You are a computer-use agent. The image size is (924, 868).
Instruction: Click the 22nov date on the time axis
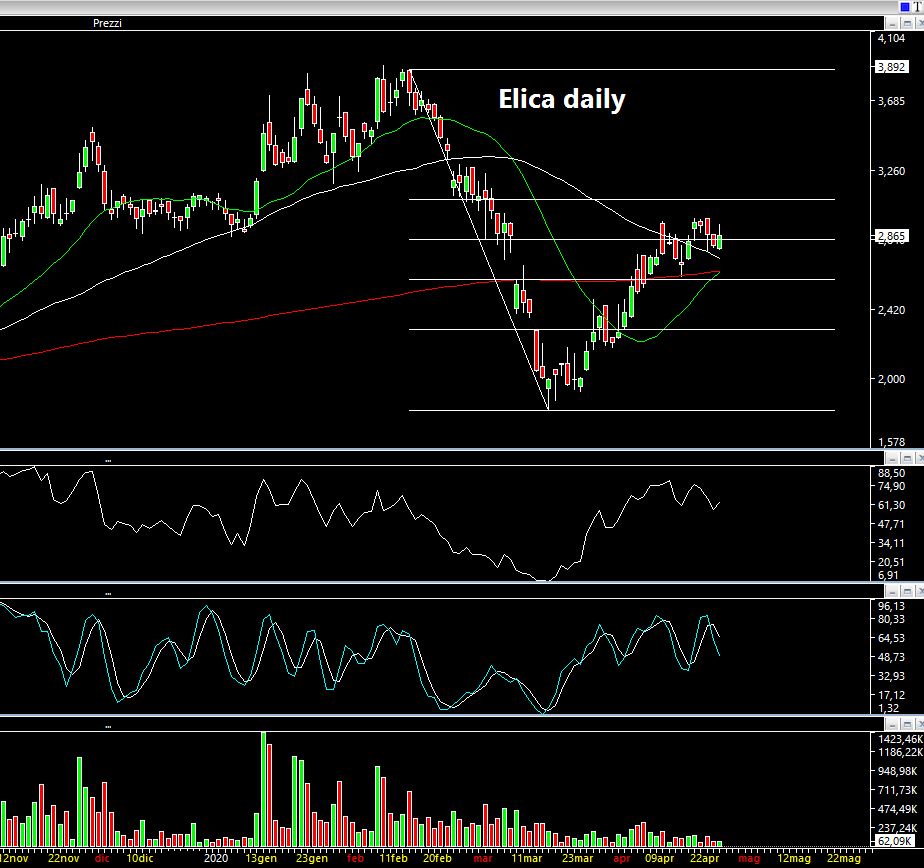coord(63,858)
